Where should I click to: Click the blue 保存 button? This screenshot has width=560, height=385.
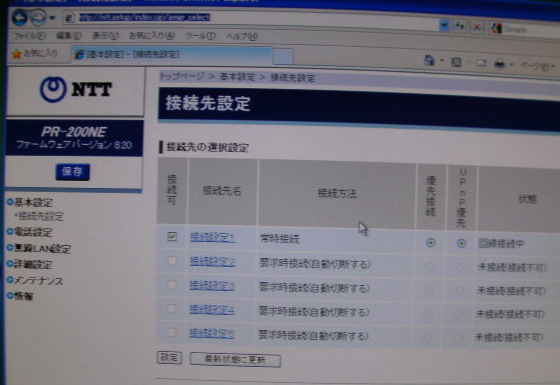coord(72,172)
